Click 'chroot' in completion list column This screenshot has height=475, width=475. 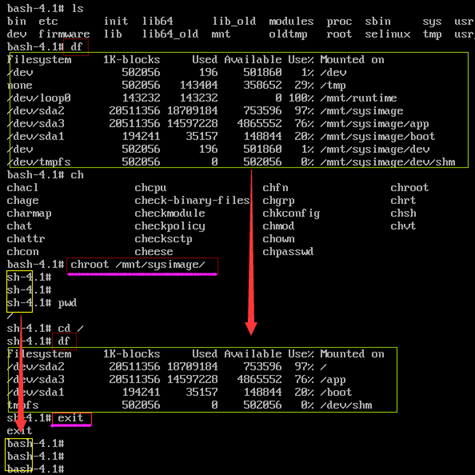tap(409, 188)
